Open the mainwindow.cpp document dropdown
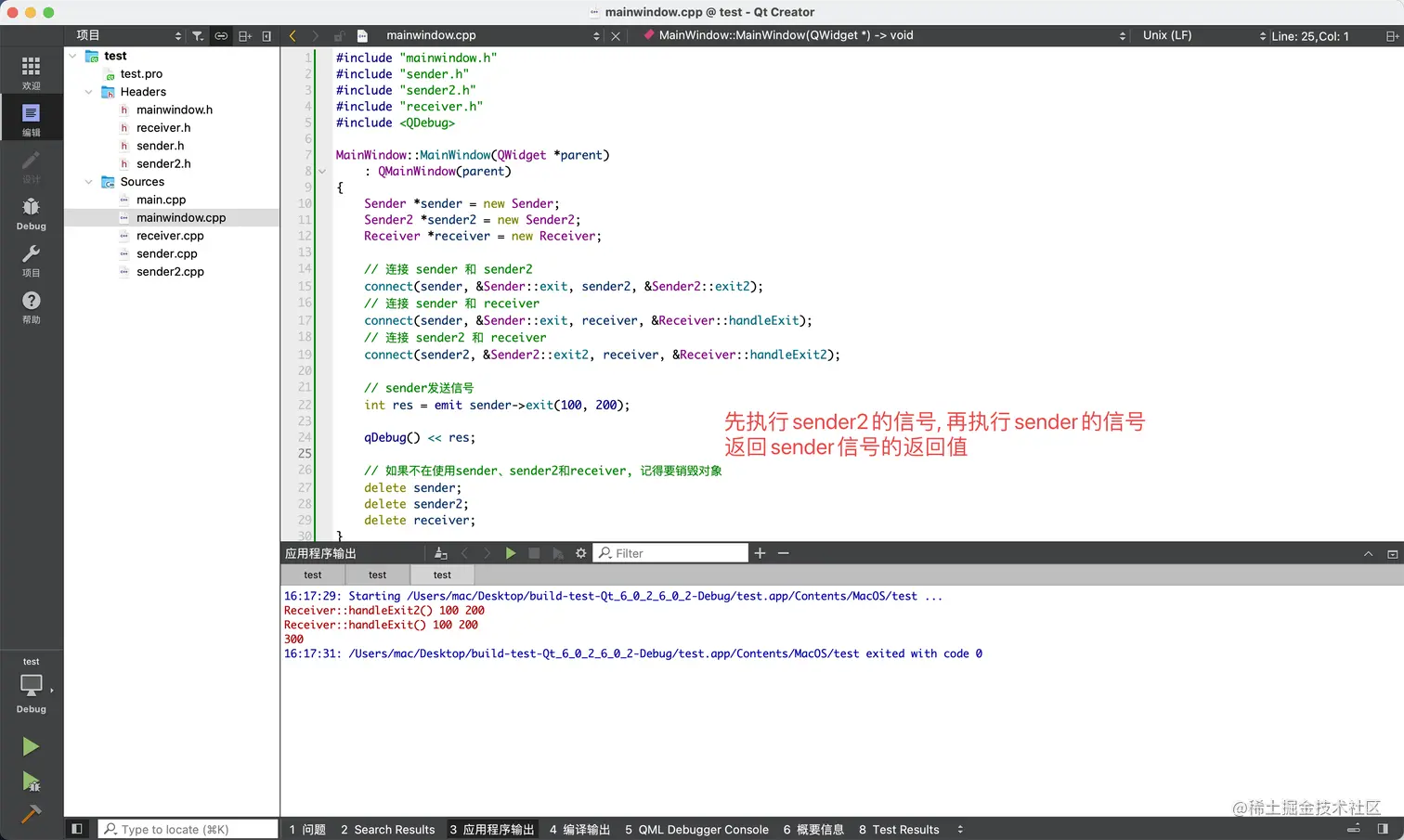 pos(492,36)
